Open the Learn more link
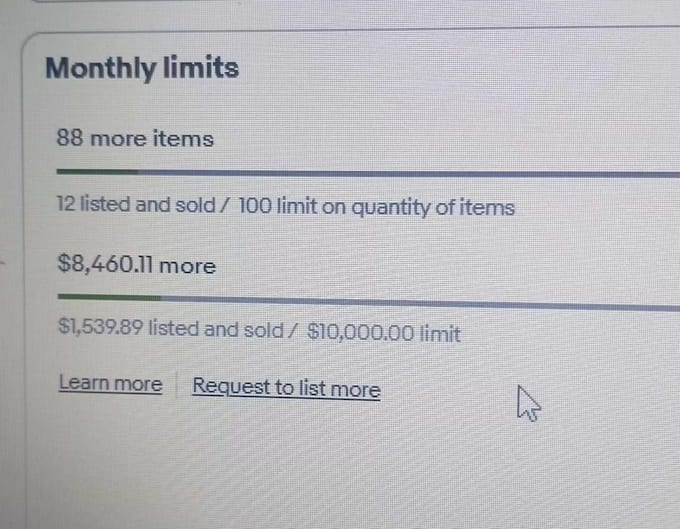680x529 pixels. pyautogui.click(x=111, y=384)
